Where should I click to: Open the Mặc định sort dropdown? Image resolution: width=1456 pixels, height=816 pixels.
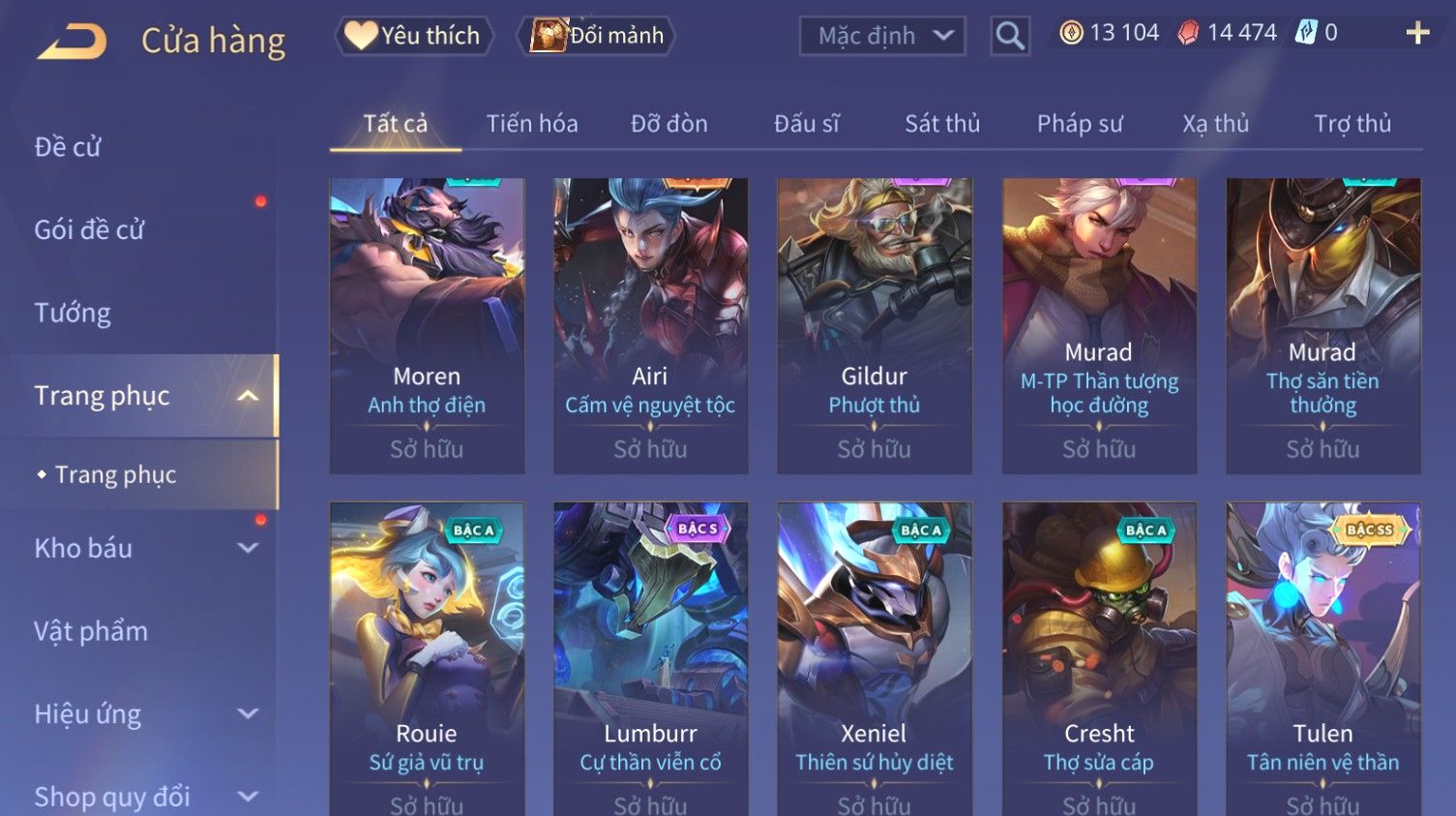tap(882, 36)
